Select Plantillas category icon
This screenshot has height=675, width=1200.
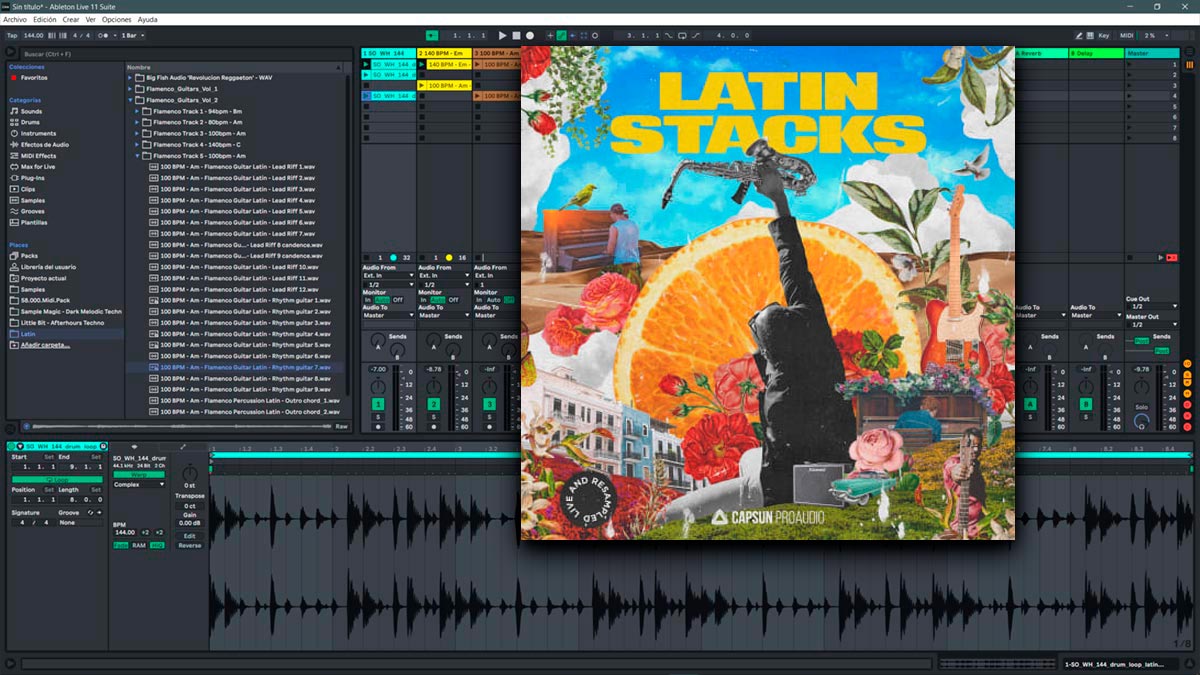(x=13, y=222)
